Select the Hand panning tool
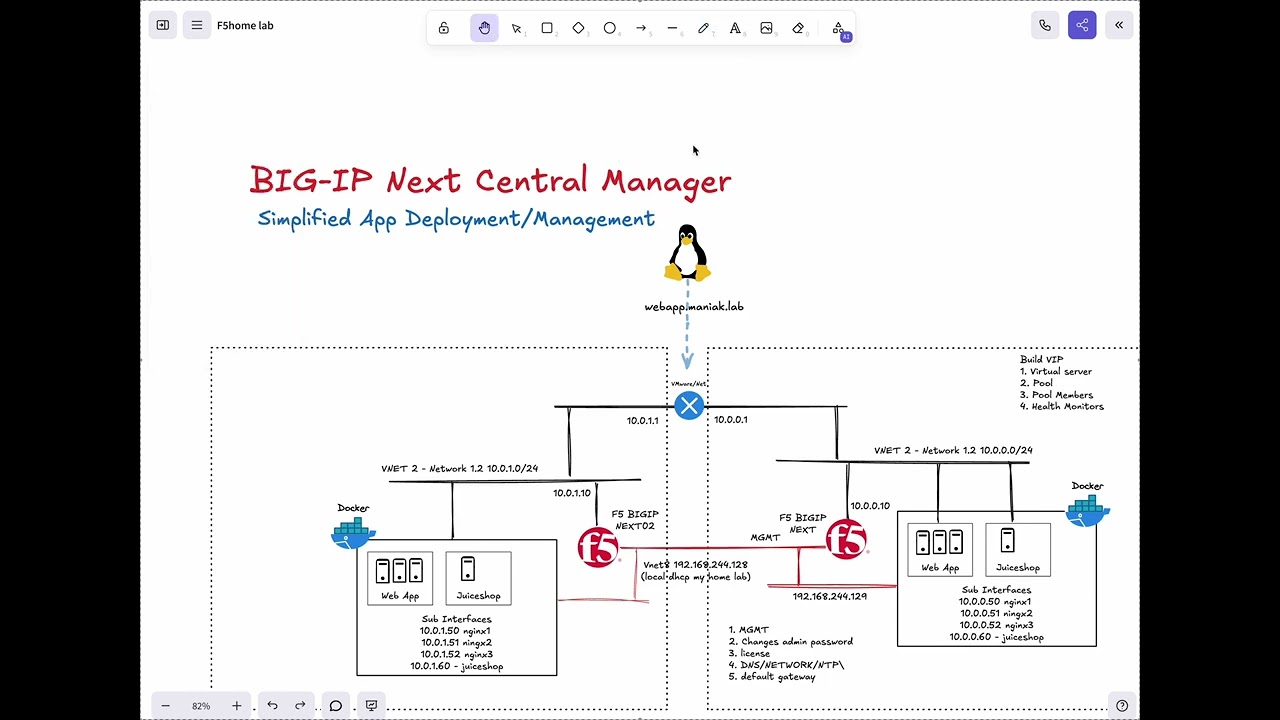This screenshot has width=1280, height=720. click(484, 28)
